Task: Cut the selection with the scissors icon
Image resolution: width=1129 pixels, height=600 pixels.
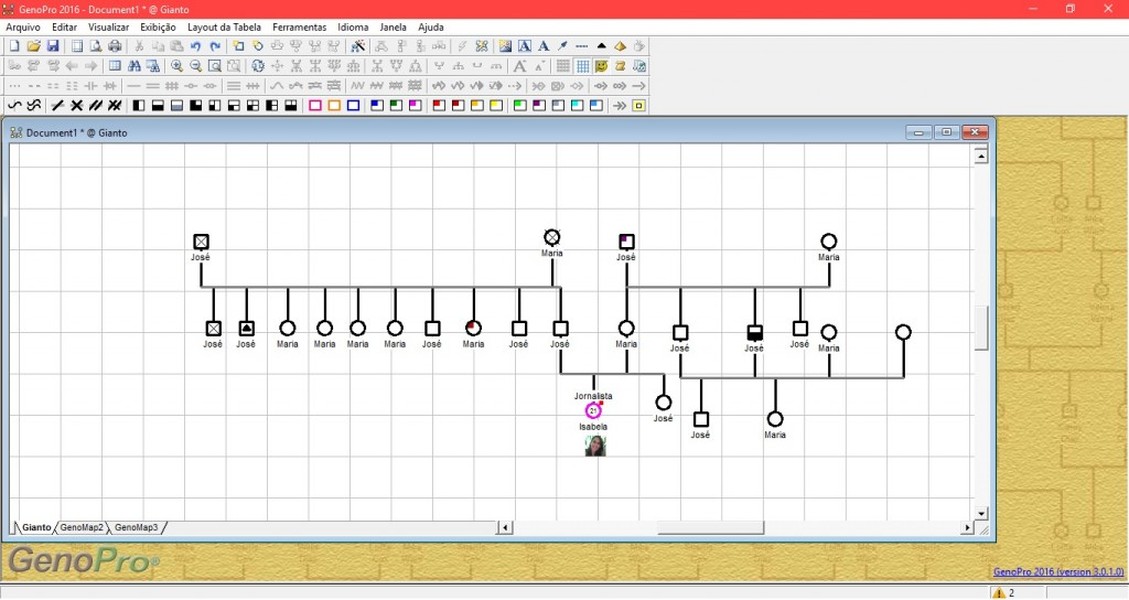Action: (x=138, y=46)
